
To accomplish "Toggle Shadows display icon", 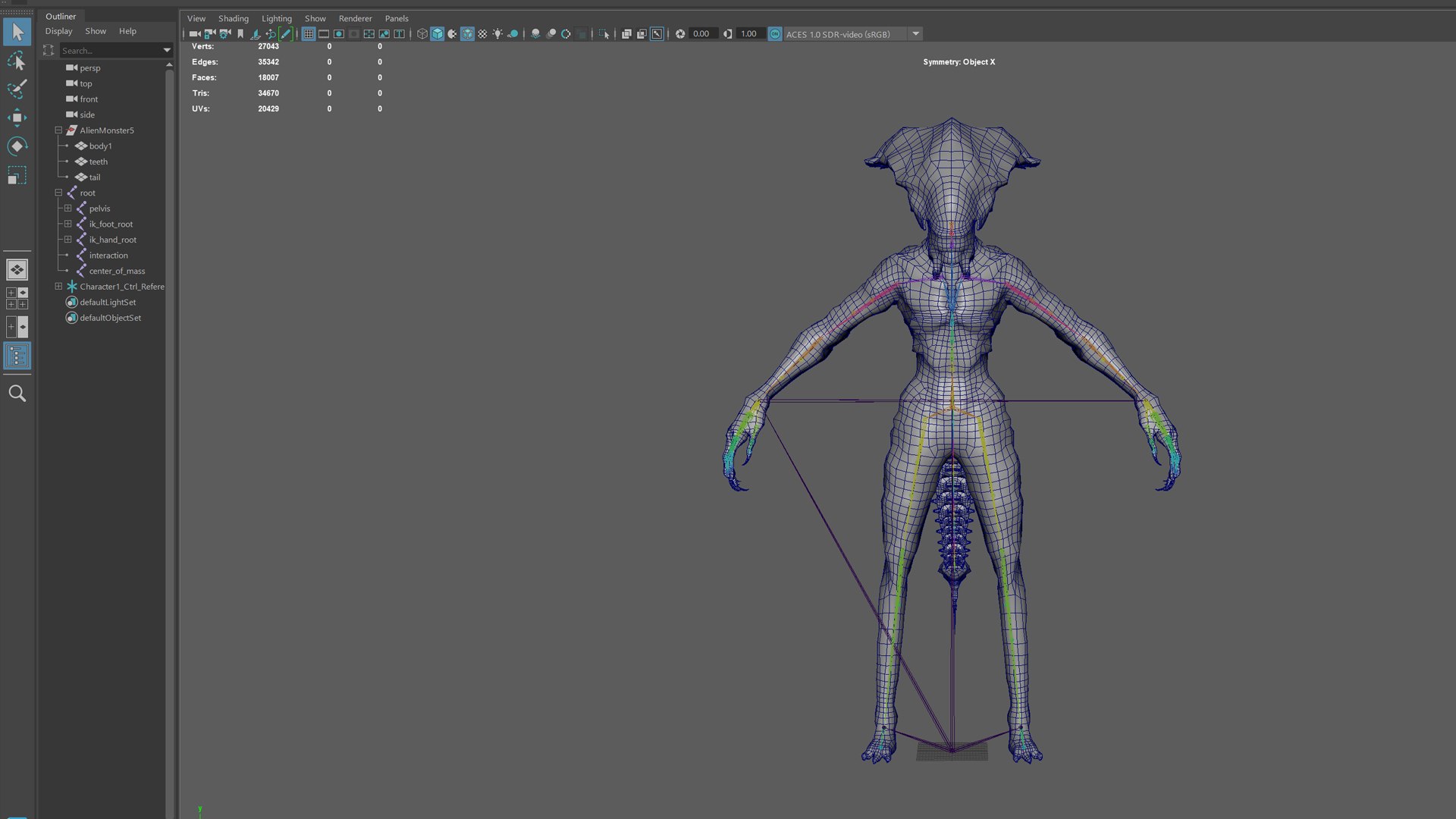I will click(x=513, y=34).
